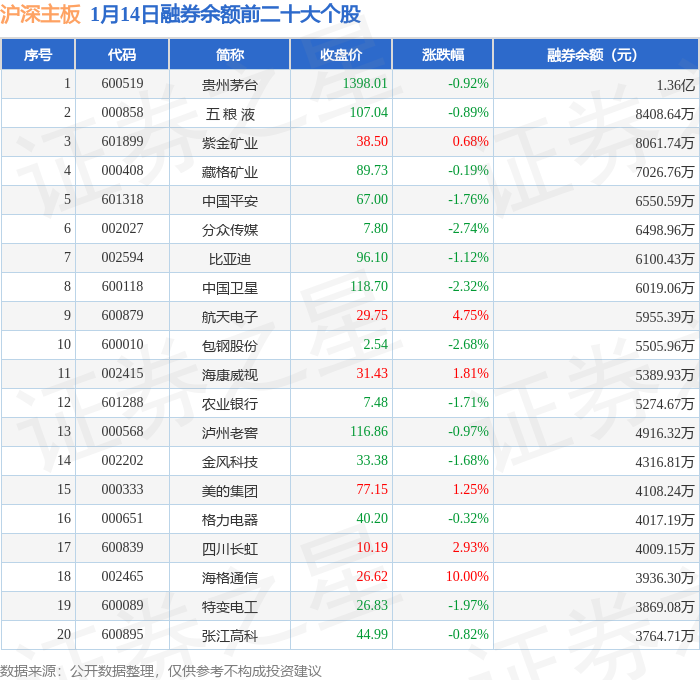This screenshot has height=680, width=700.
Task: Select the stock name 贵州茅台
Action: coord(229,85)
